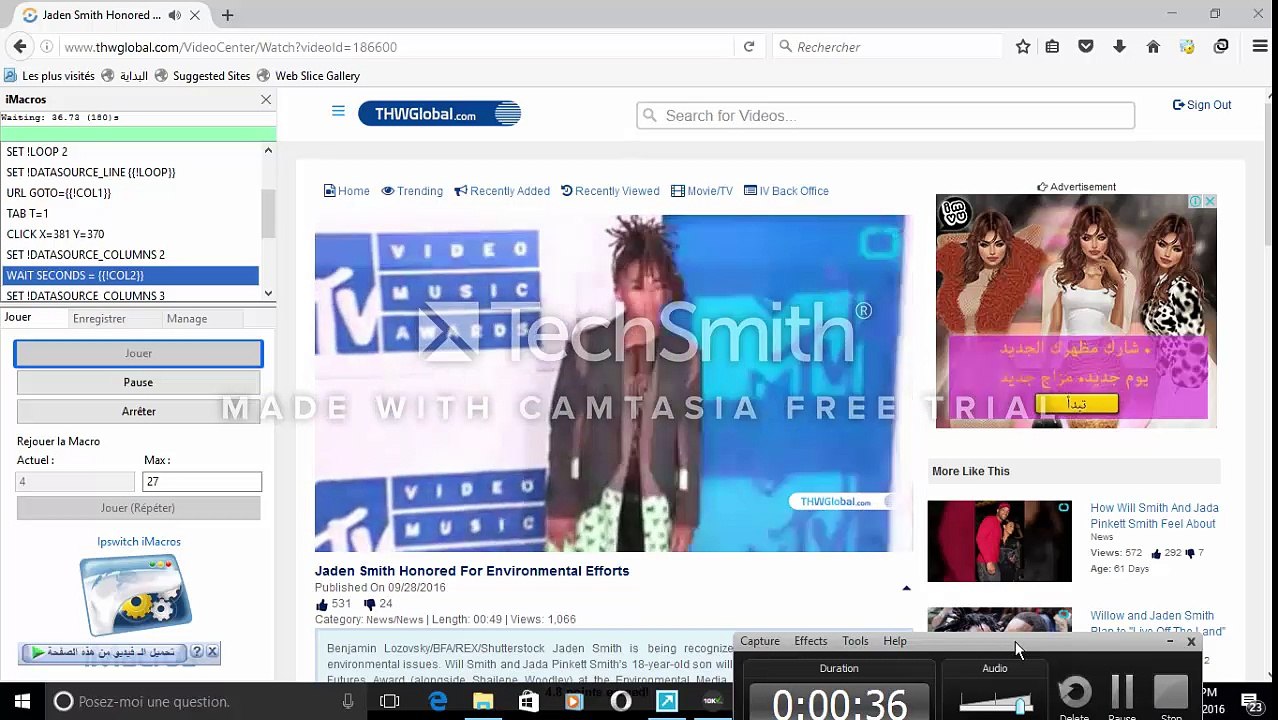Open Task View on the taskbar

tap(390, 701)
